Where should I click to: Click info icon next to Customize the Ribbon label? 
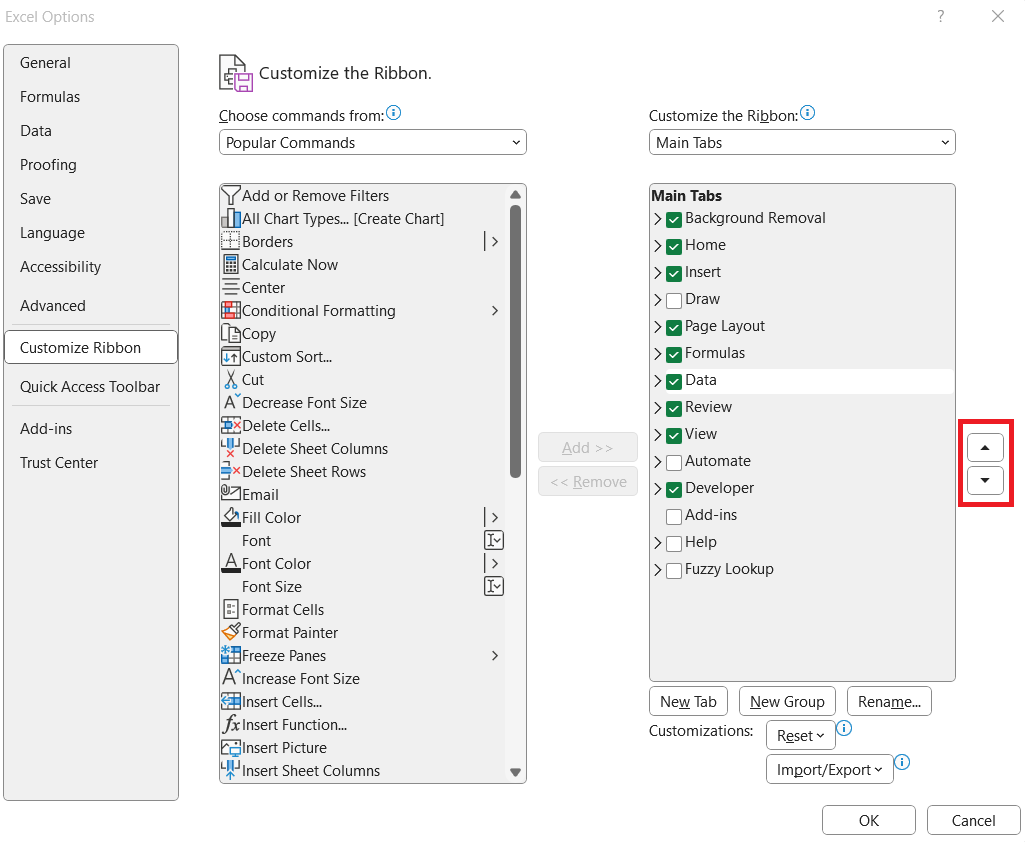tap(807, 112)
